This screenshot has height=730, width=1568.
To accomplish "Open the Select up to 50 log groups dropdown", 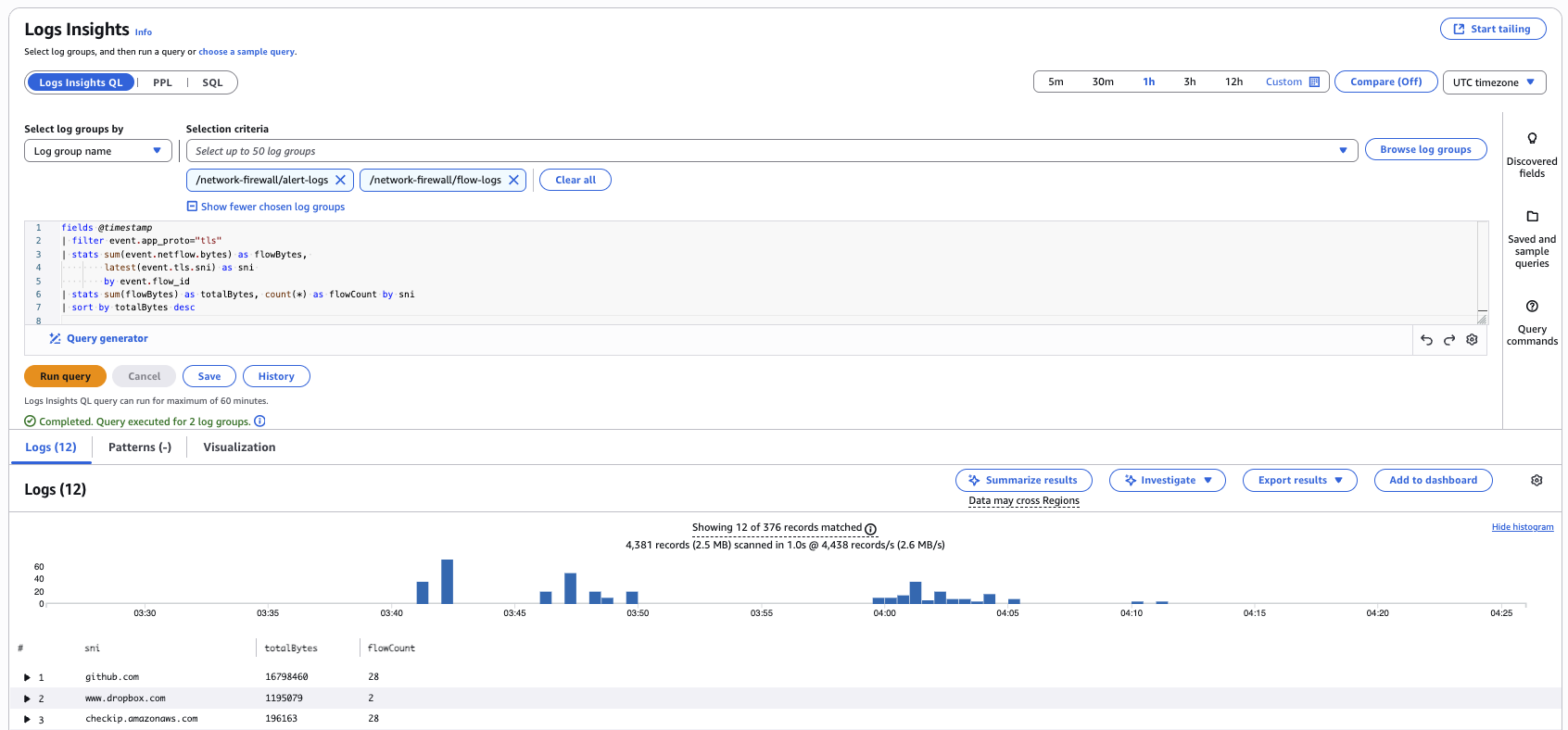I will (772, 151).
